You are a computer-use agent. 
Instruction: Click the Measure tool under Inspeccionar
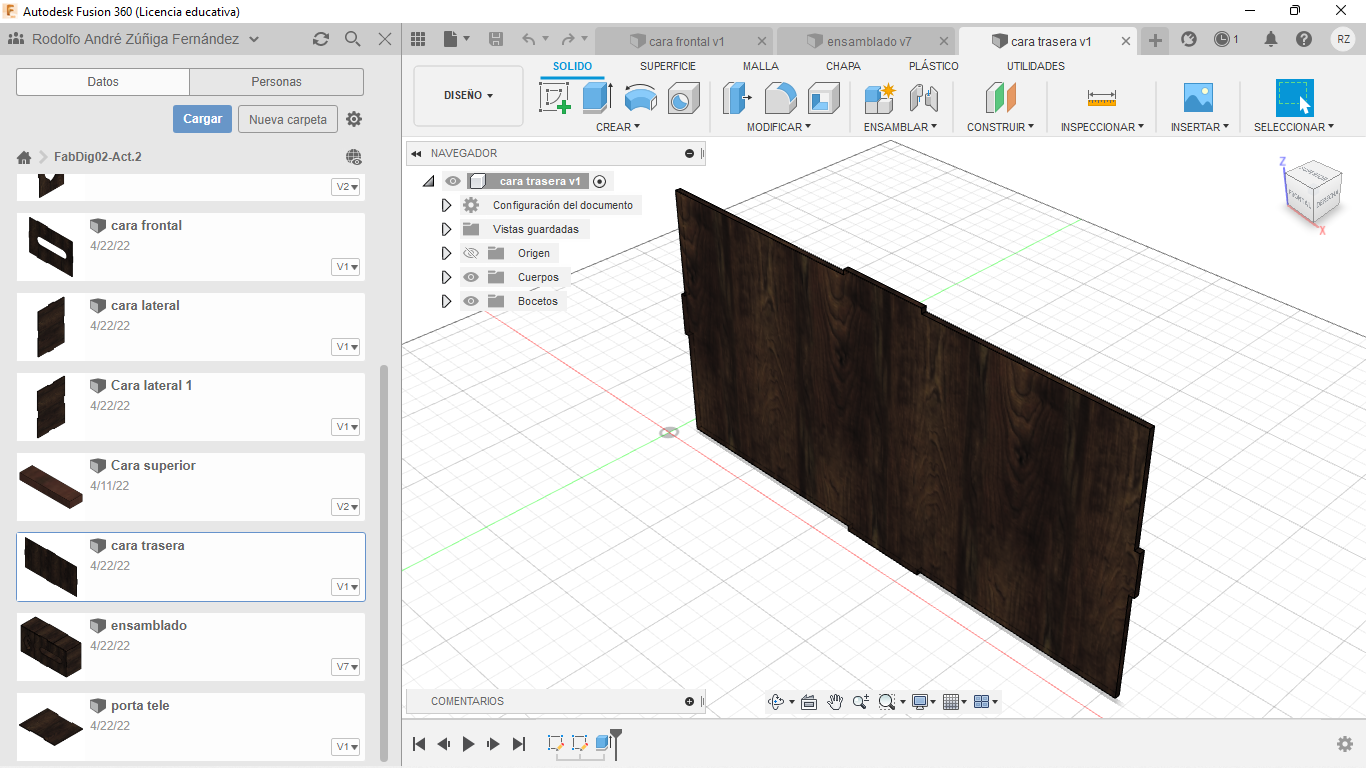tap(1101, 98)
